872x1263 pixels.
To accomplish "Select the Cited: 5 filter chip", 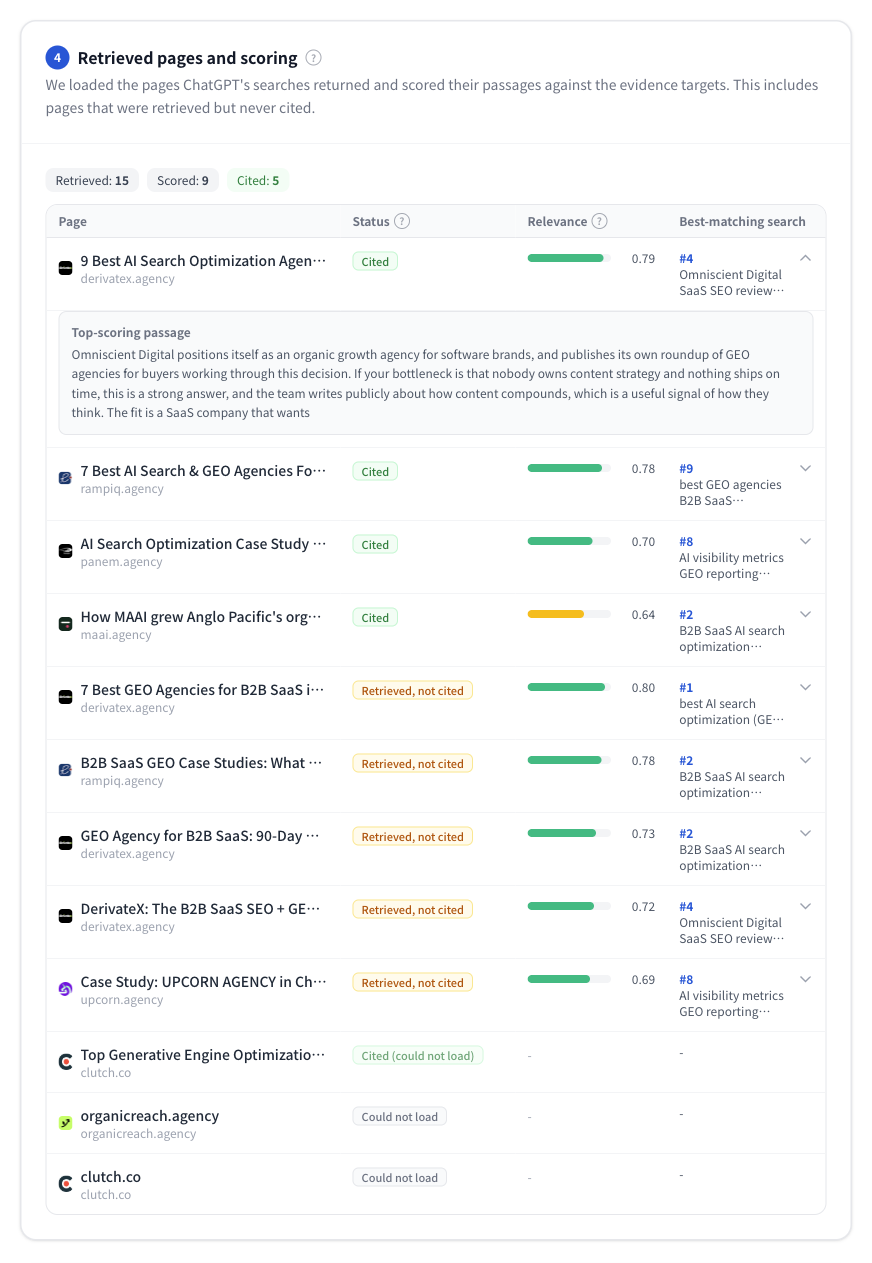I will 258,180.
